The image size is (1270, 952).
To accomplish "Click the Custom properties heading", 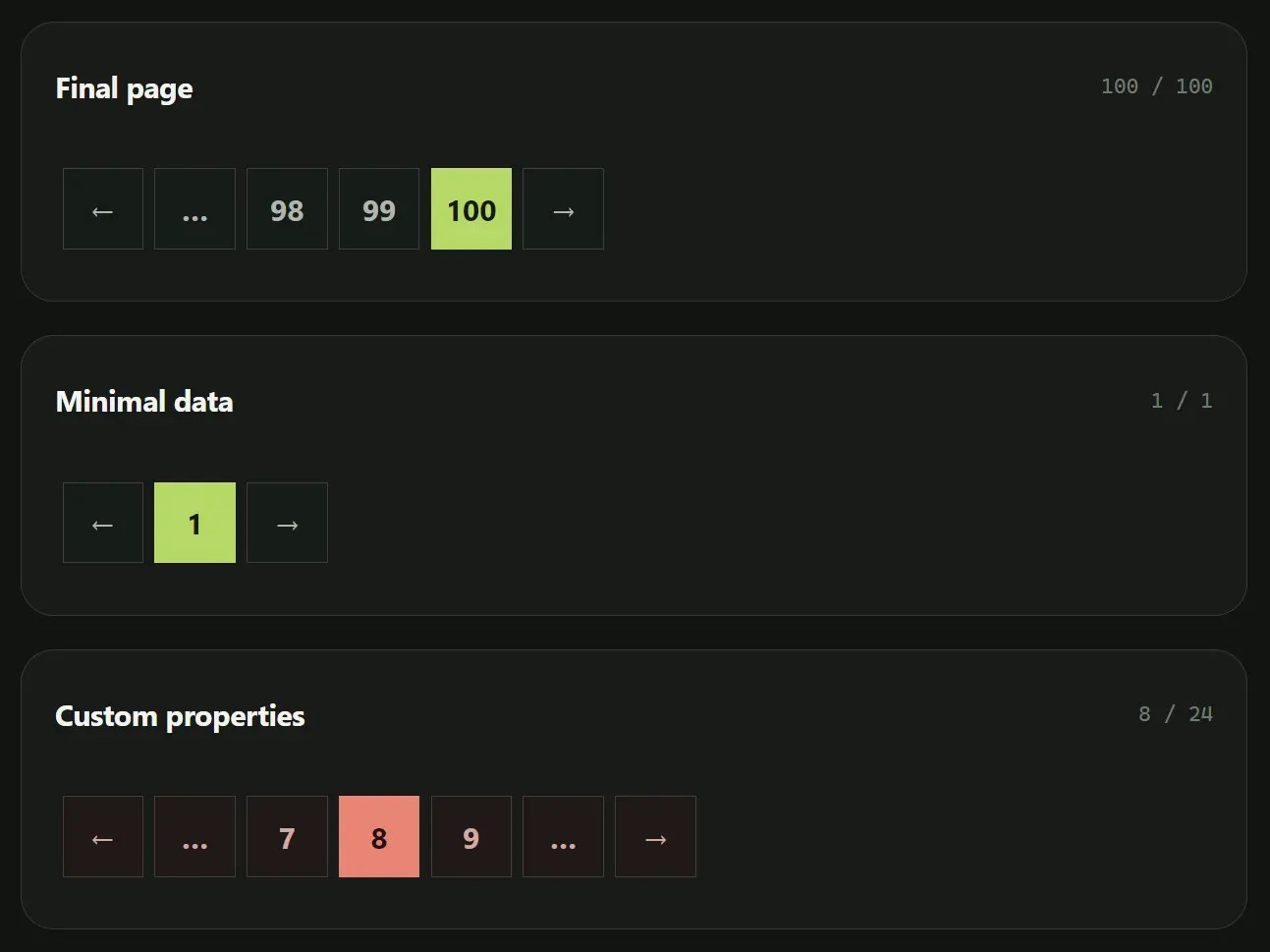I will pos(180,716).
